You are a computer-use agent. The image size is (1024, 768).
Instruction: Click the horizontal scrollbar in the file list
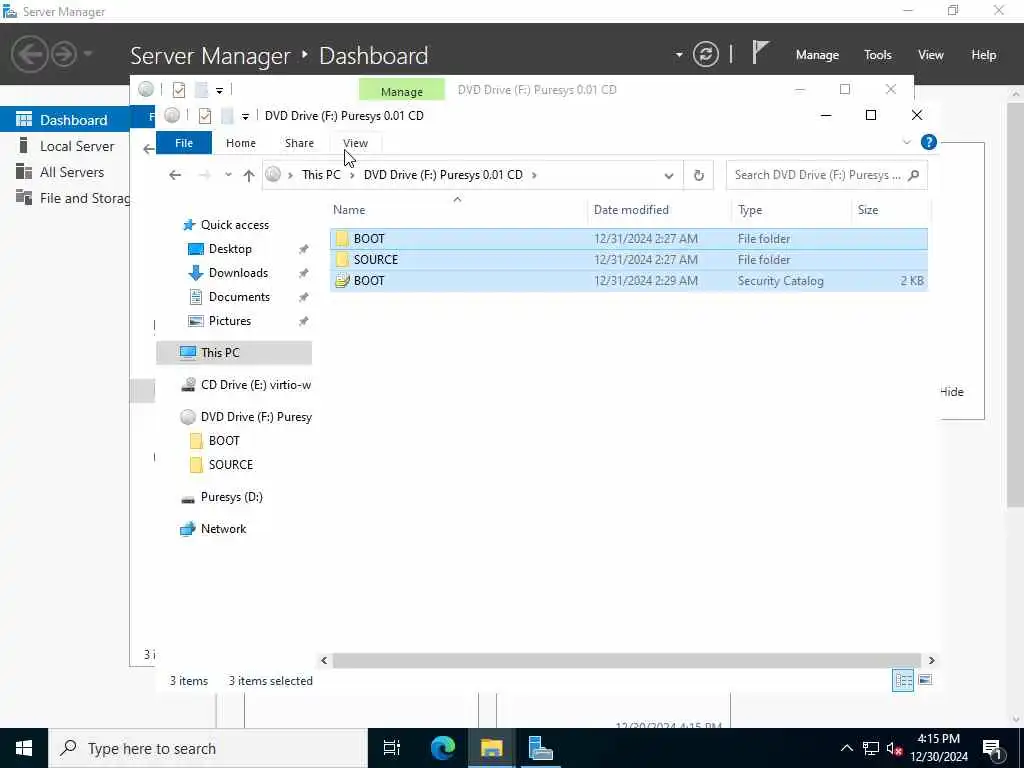click(x=626, y=661)
